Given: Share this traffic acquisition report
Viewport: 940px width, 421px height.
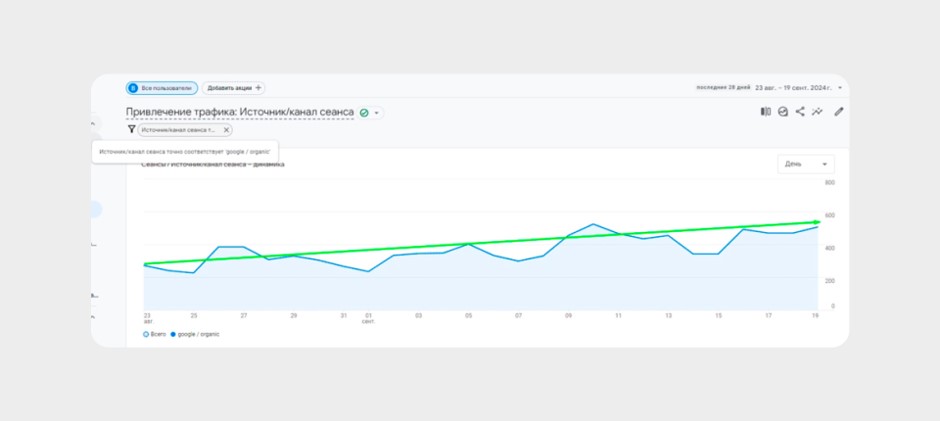Looking at the screenshot, I should click(800, 112).
